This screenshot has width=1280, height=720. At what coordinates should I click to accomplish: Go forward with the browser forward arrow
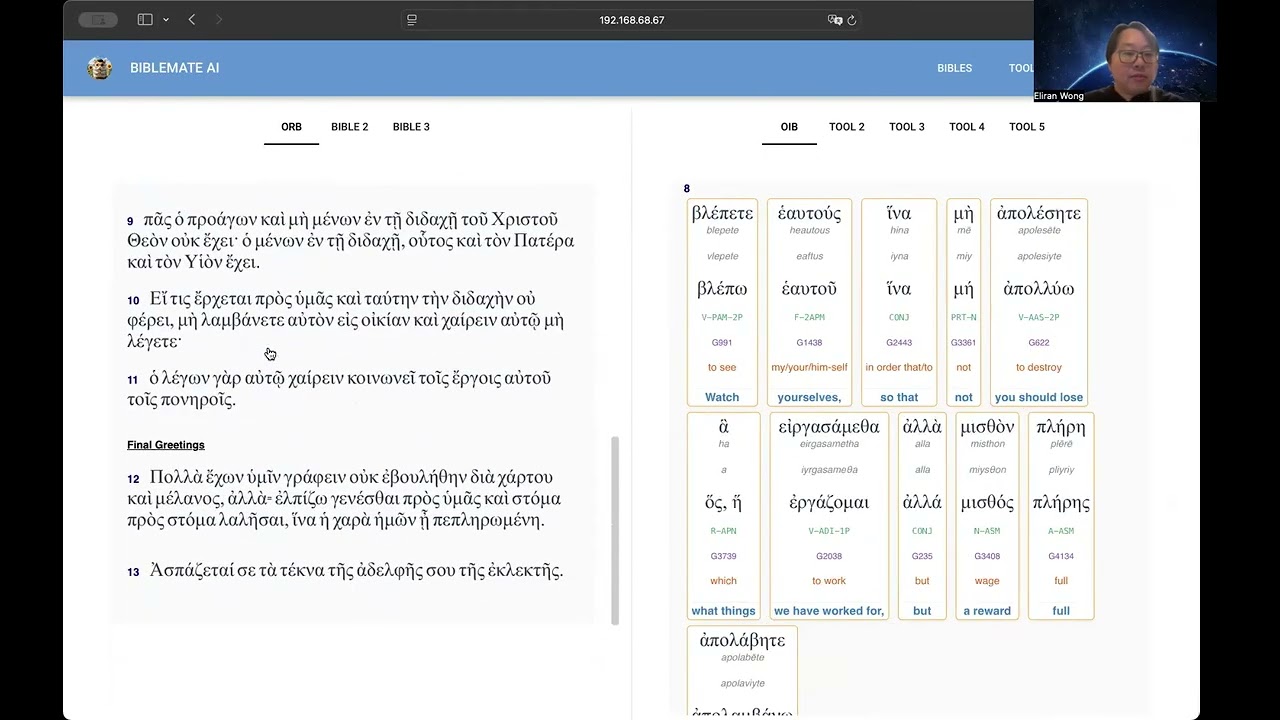[x=219, y=20]
